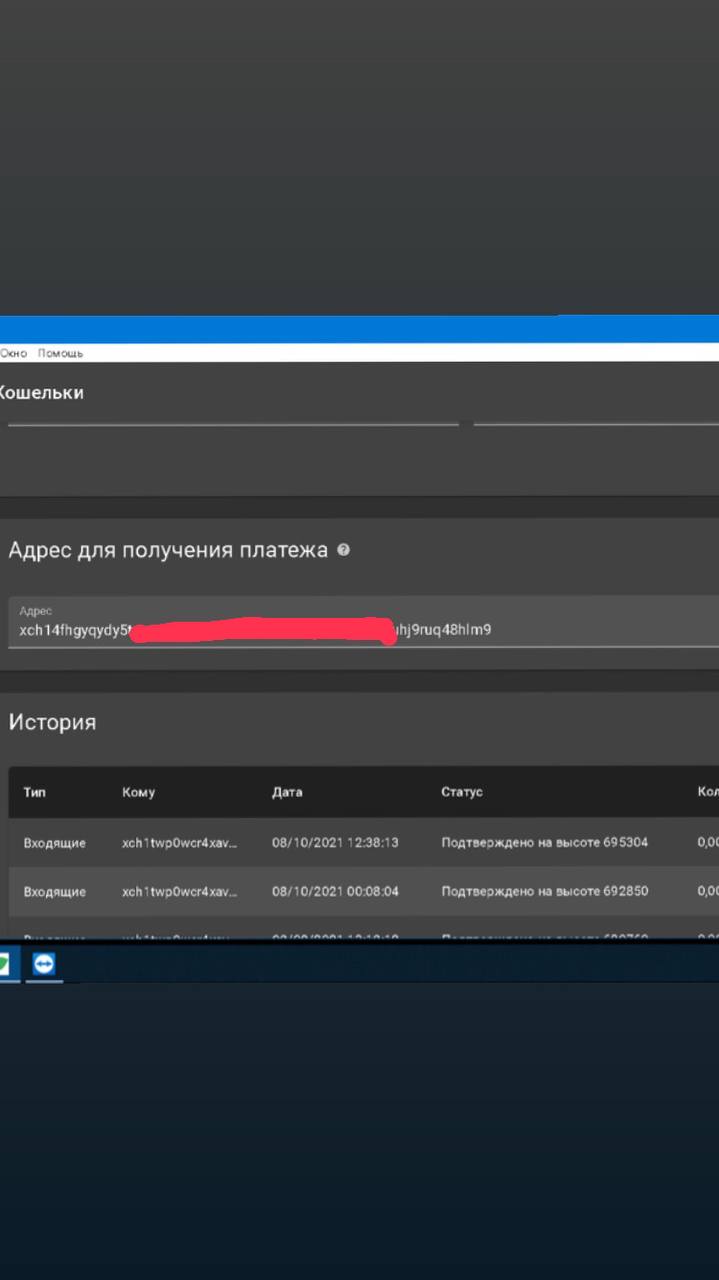The width and height of the screenshot is (719, 1280).
Task: Open the TeamViewer icon in the taskbar
Action: [44, 963]
